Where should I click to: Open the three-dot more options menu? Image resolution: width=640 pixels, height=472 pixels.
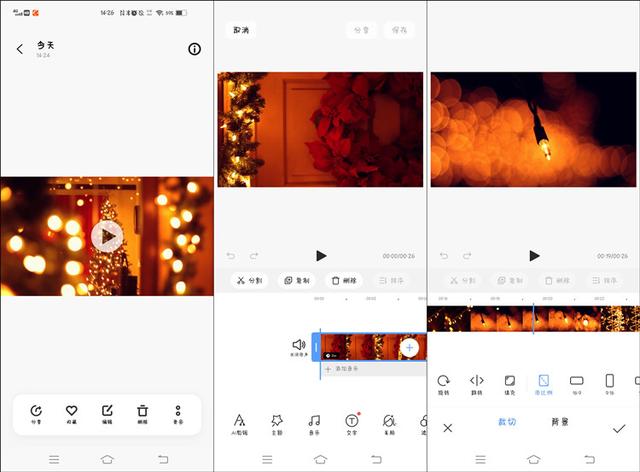(178, 412)
